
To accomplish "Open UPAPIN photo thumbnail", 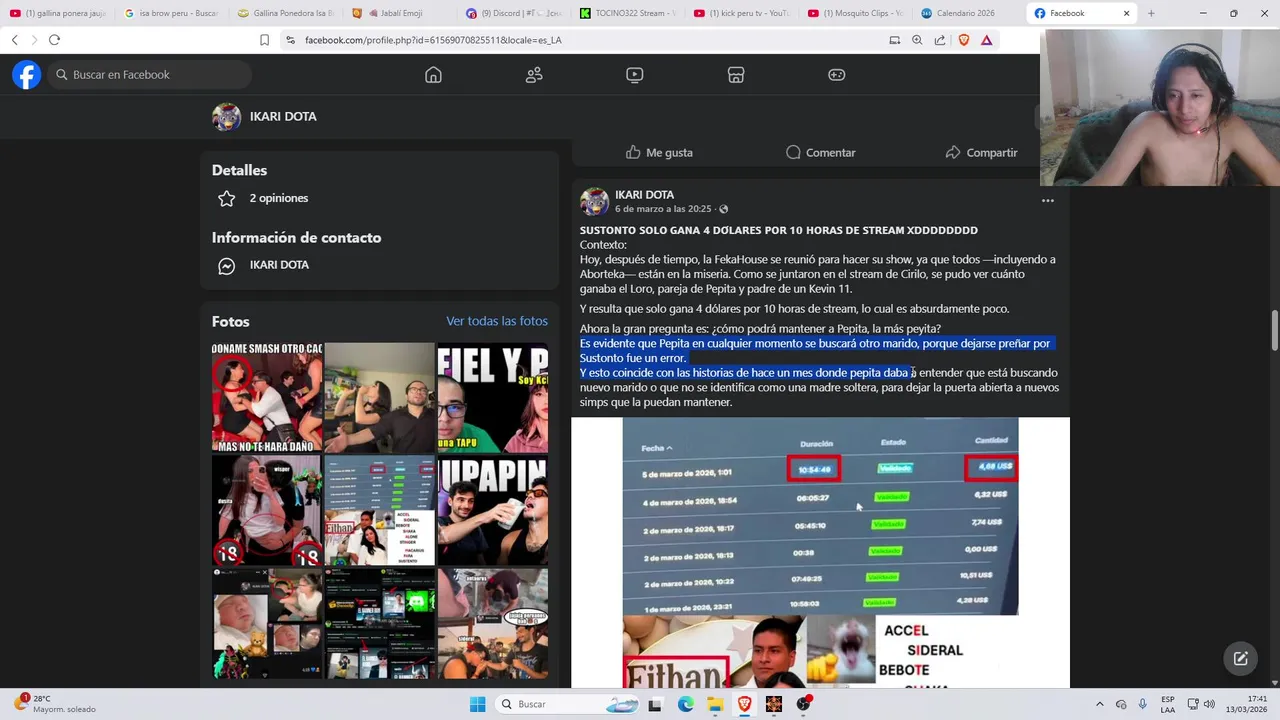I will tap(492, 511).
